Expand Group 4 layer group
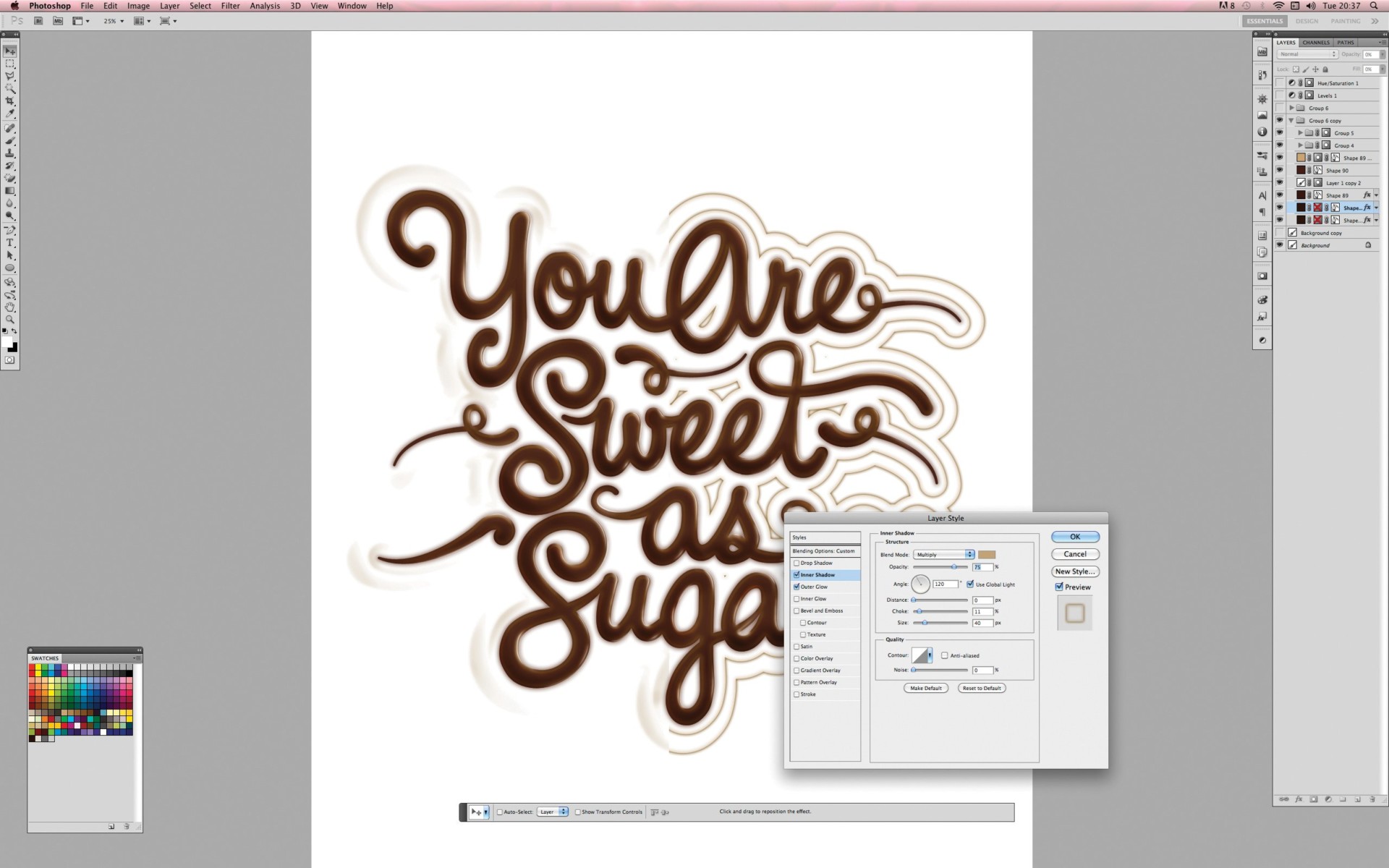1389x868 pixels. click(1299, 145)
